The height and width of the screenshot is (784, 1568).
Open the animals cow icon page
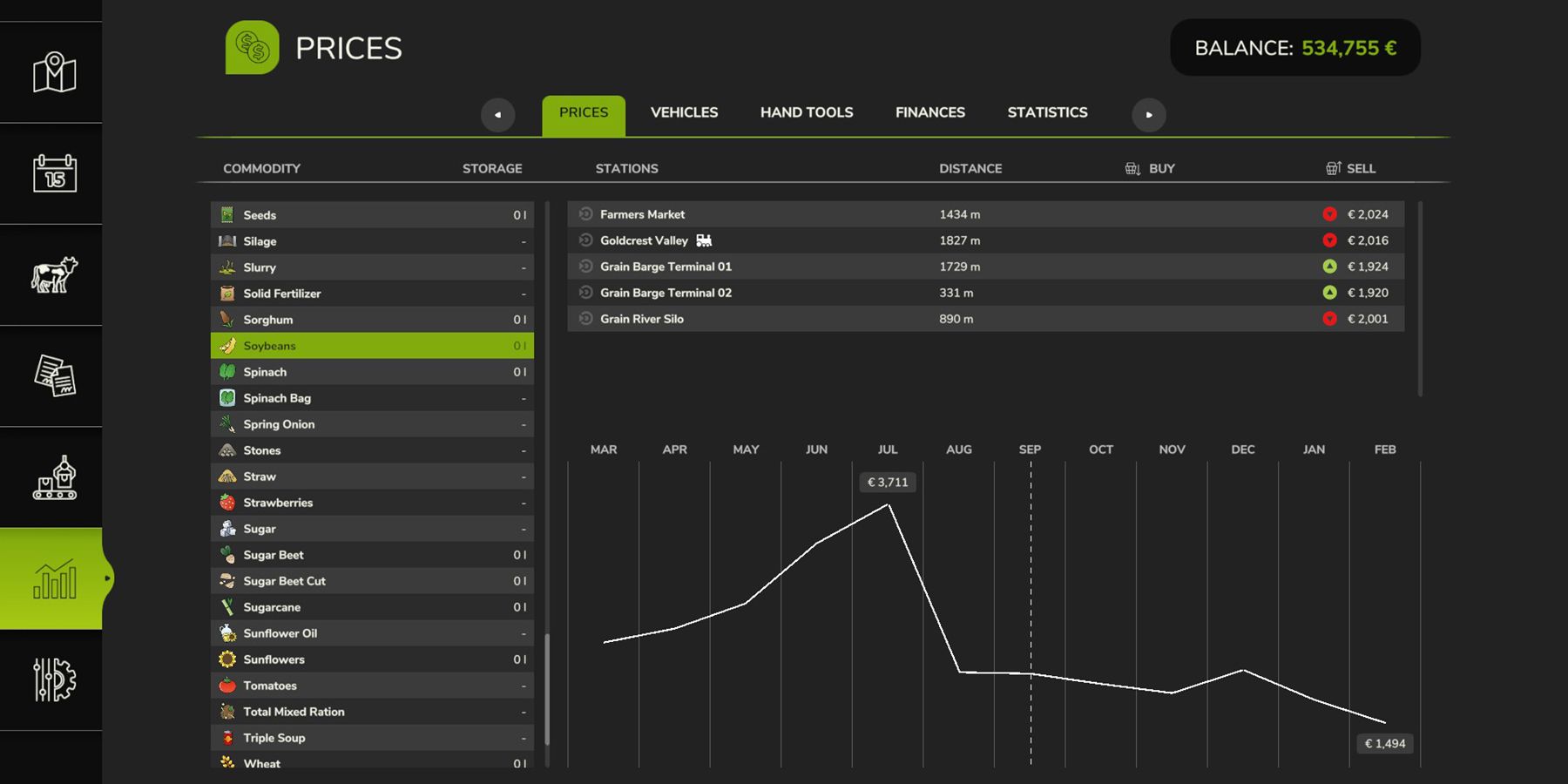point(54,274)
